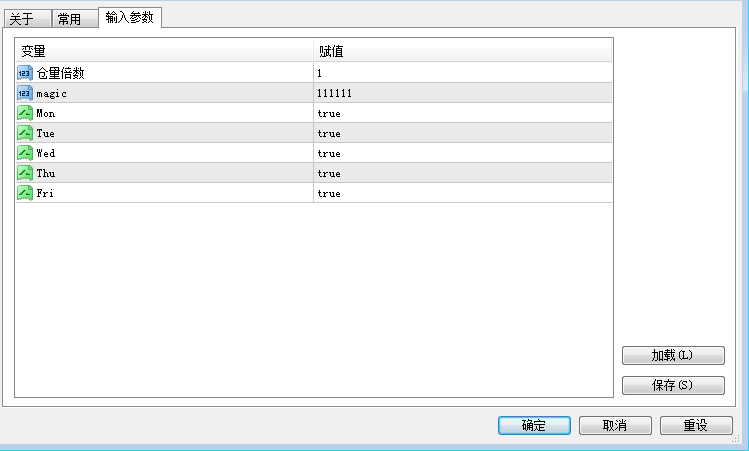Open the 常用 tab

click(x=74, y=19)
